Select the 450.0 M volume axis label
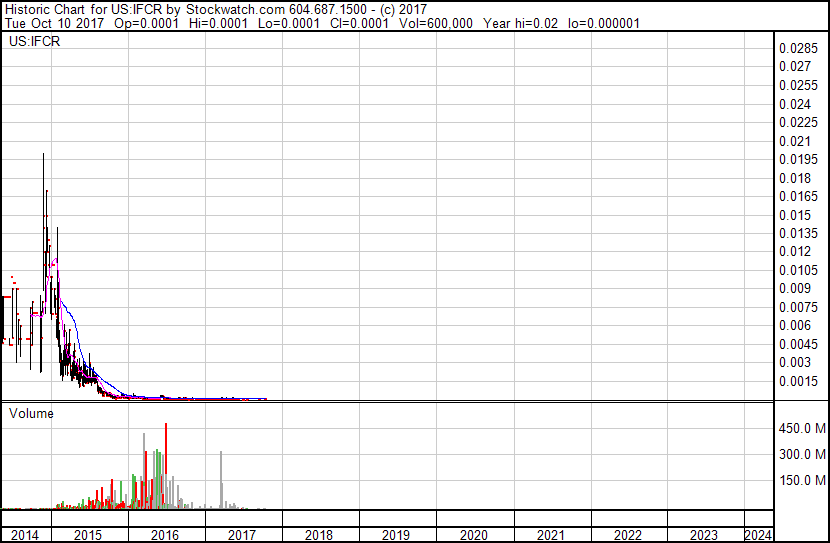 (x=801, y=428)
